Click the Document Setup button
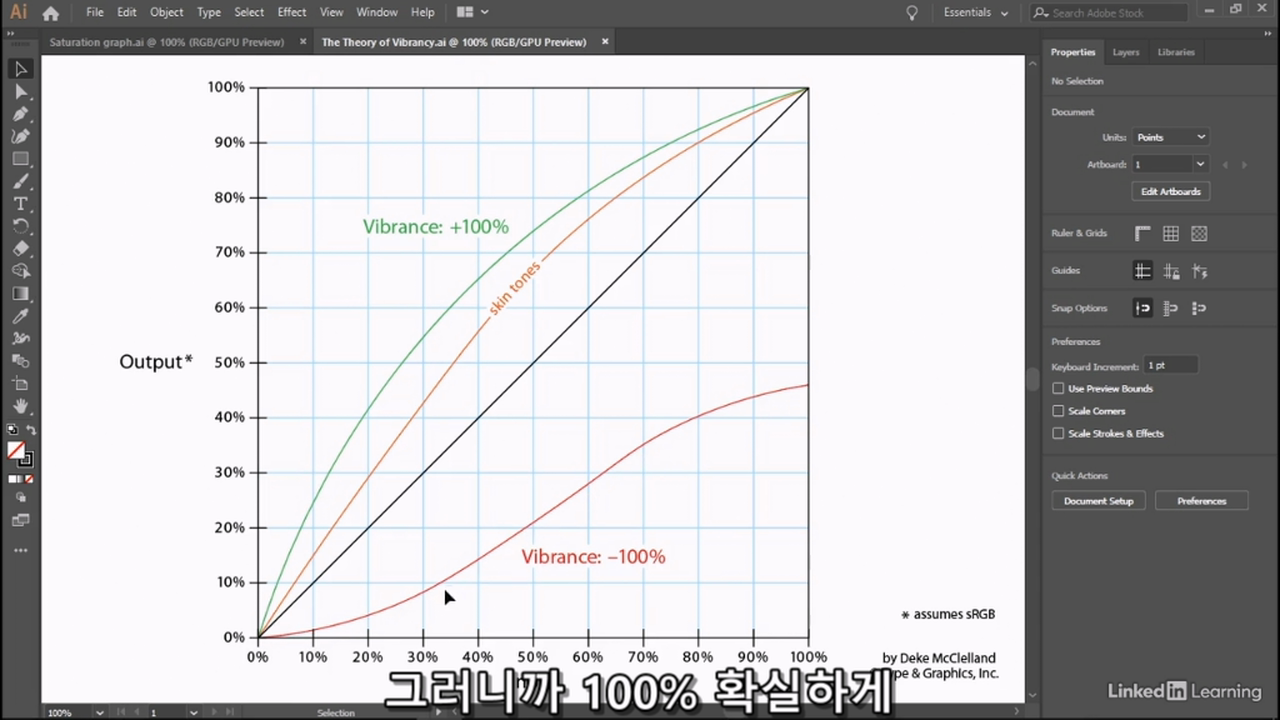This screenshot has height=720, width=1280. click(1098, 501)
